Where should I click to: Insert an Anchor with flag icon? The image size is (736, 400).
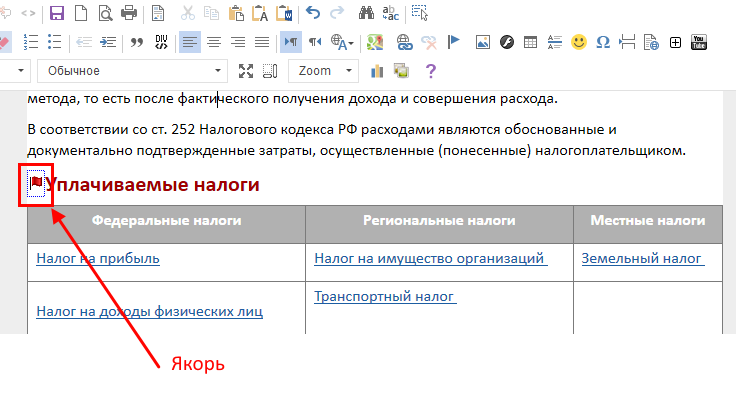(x=453, y=42)
